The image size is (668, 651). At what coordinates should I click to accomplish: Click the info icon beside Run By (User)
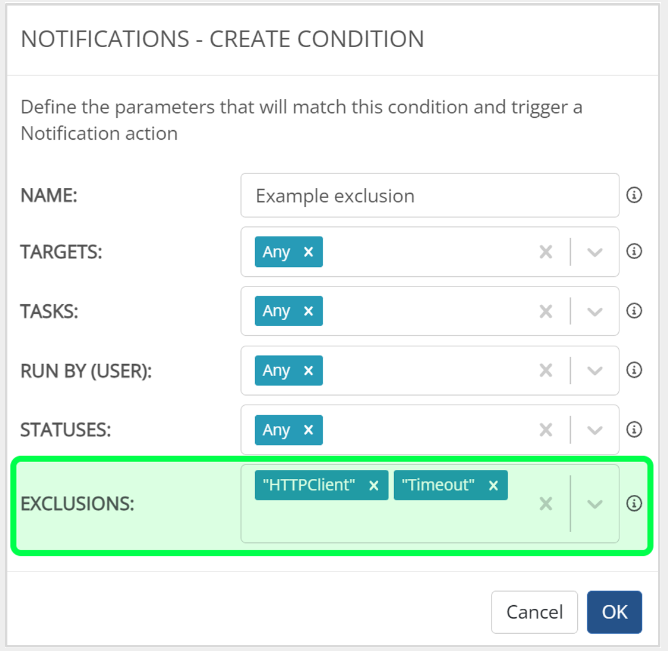click(633, 370)
